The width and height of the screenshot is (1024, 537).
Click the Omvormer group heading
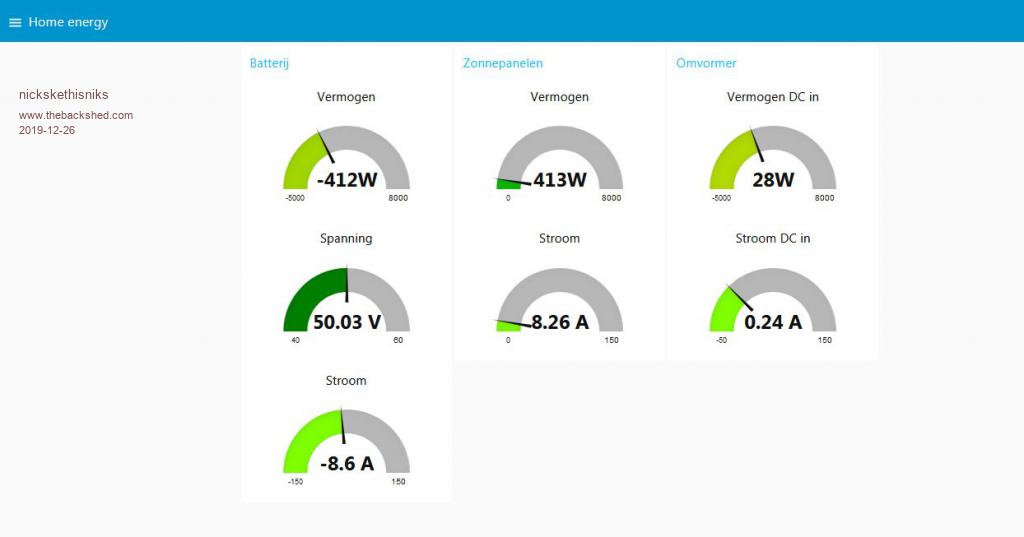[706, 63]
